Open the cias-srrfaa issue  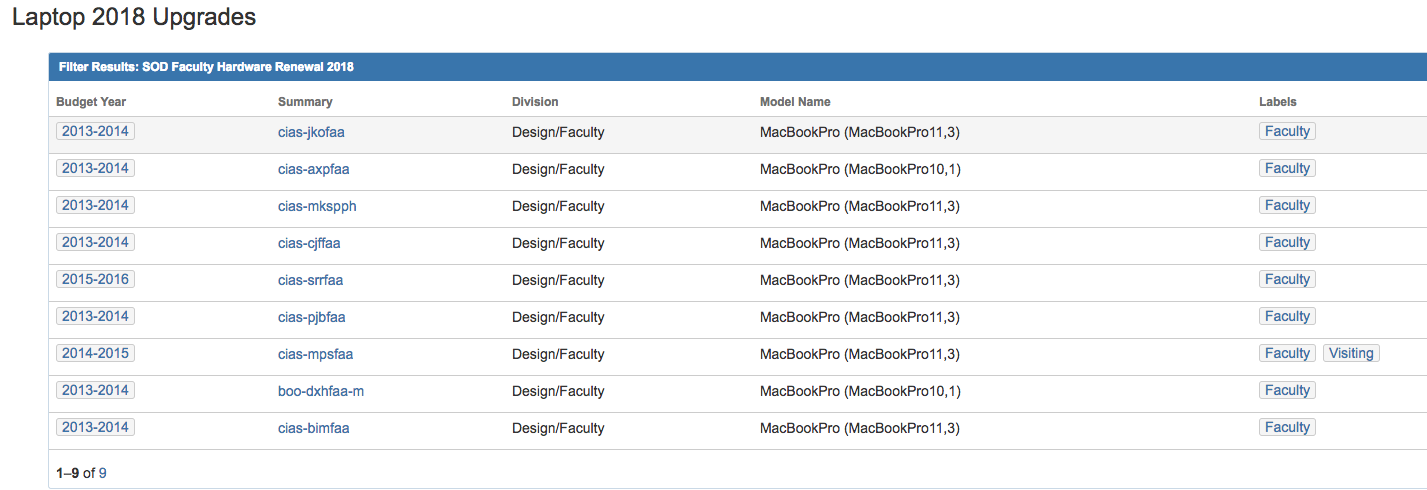310,280
